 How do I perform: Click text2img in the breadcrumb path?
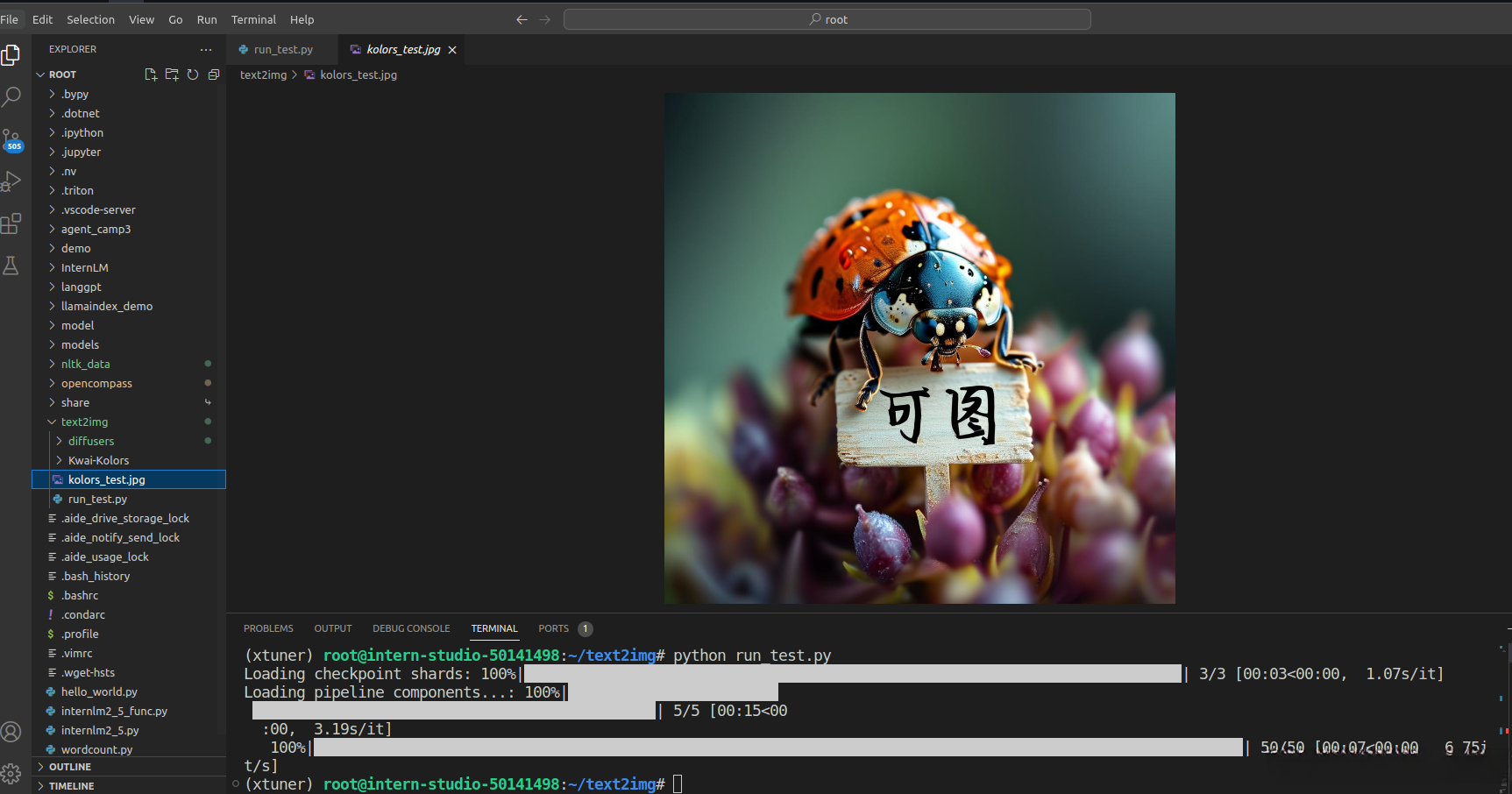click(x=263, y=75)
